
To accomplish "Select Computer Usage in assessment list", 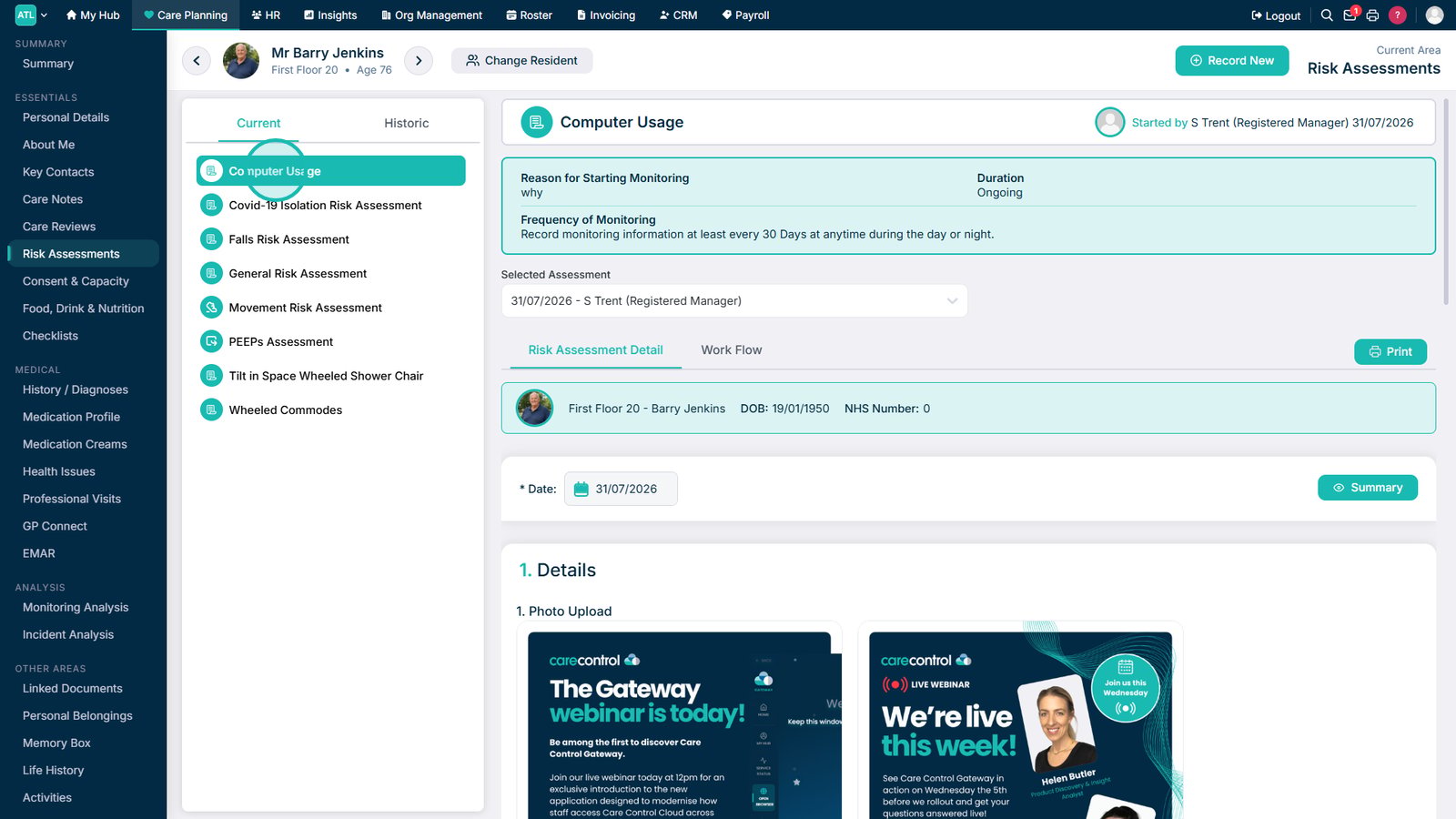I will 331,171.
